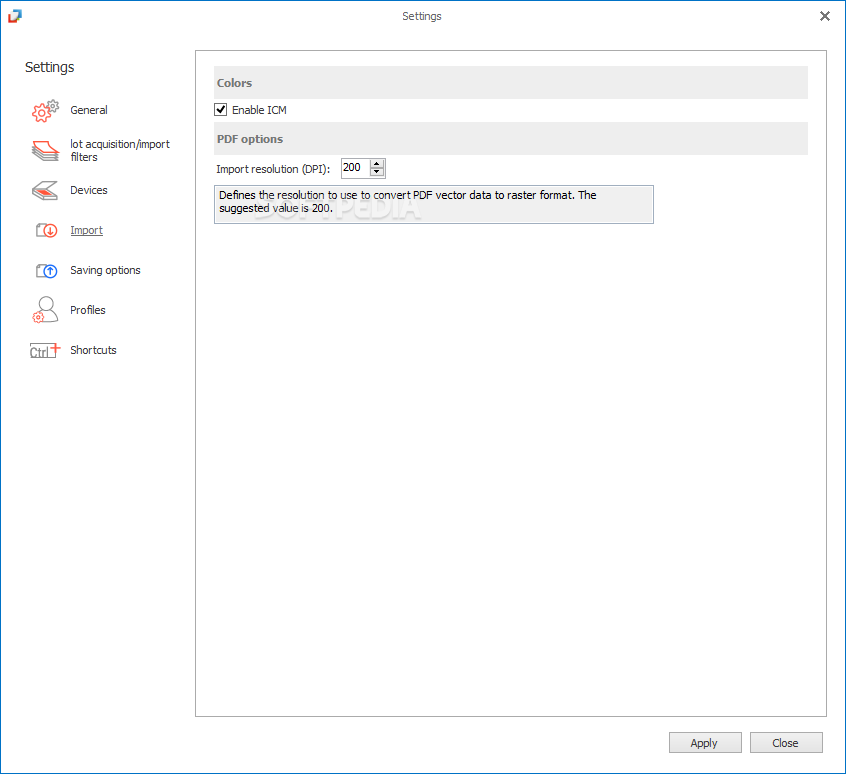Image resolution: width=846 pixels, height=774 pixels.
Task: Click the Saving options upload icon
Action: [46, 270]
